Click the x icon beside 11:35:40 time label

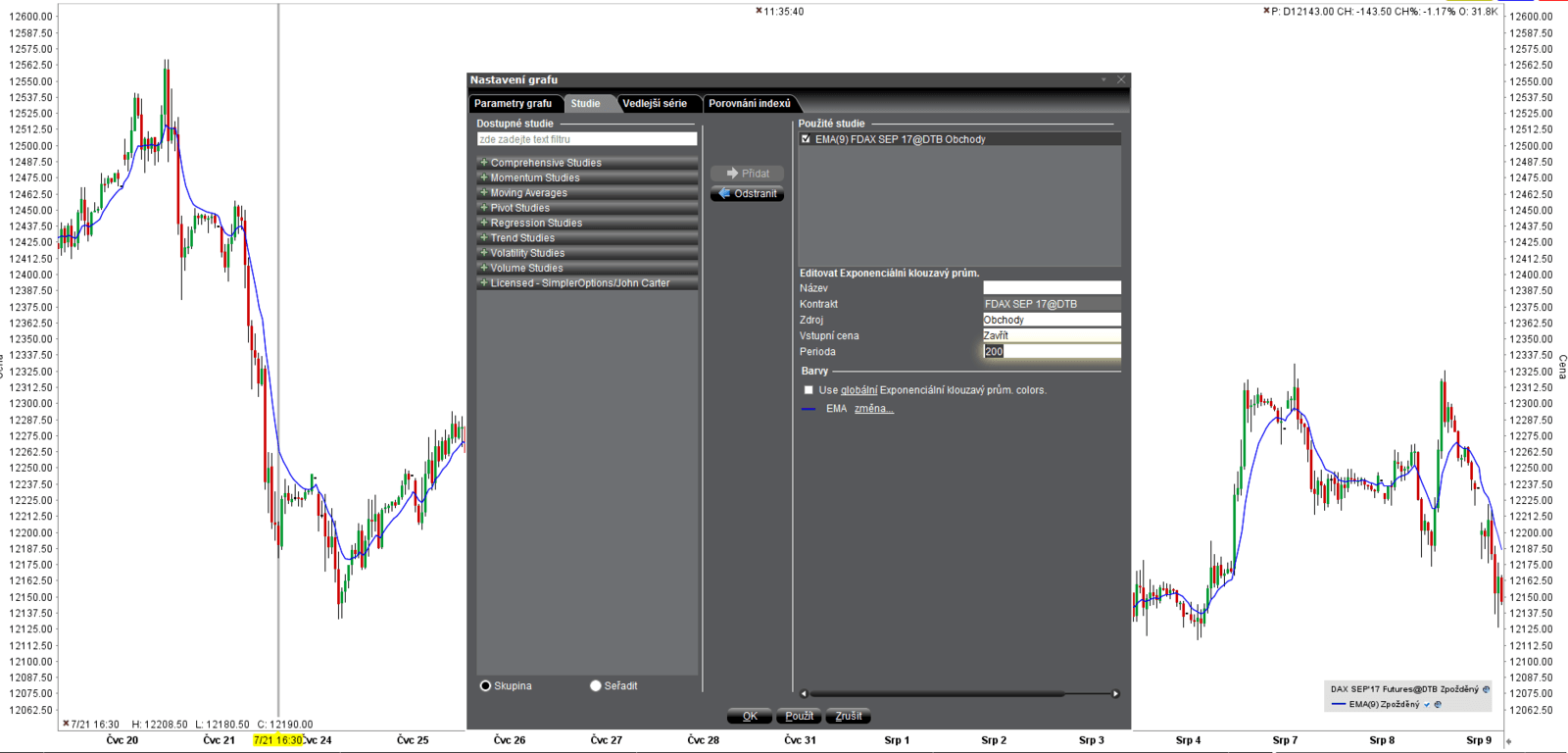[759, 11]
